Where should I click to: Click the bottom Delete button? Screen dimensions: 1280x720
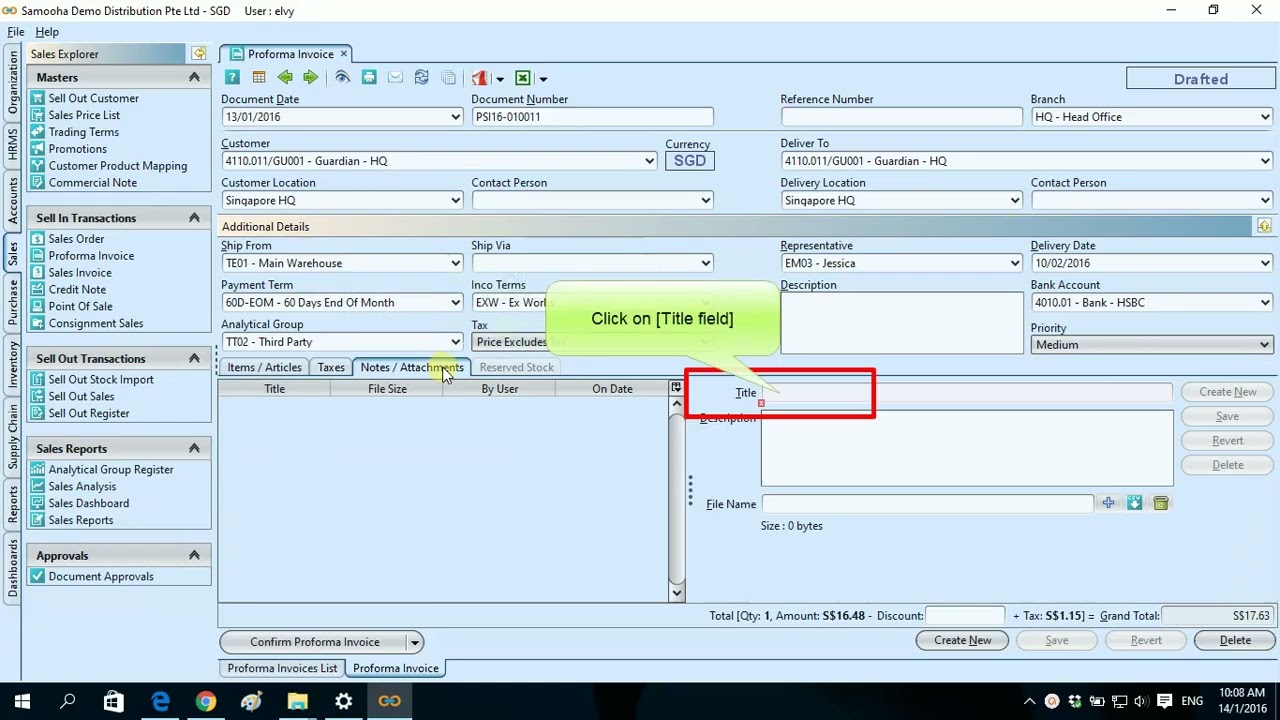[x=1235, y=640]
